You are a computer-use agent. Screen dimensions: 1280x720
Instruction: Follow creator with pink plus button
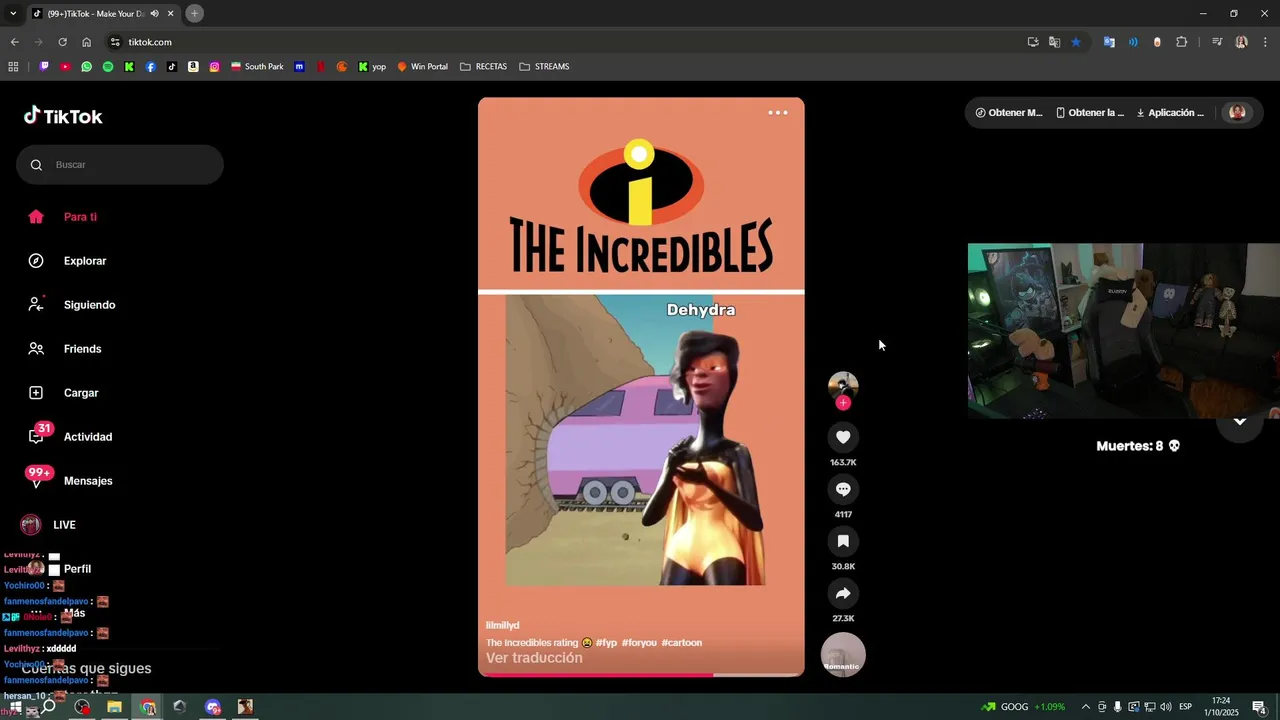[x=843, y=403]
